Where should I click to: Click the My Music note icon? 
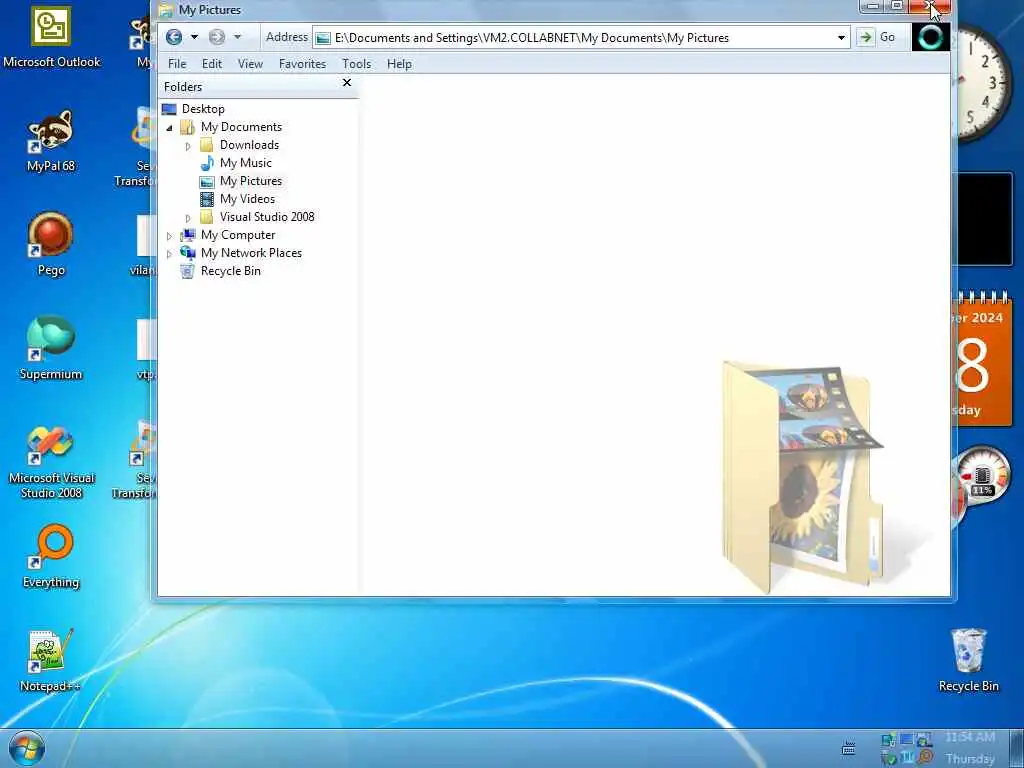click(x=207, y=163)
